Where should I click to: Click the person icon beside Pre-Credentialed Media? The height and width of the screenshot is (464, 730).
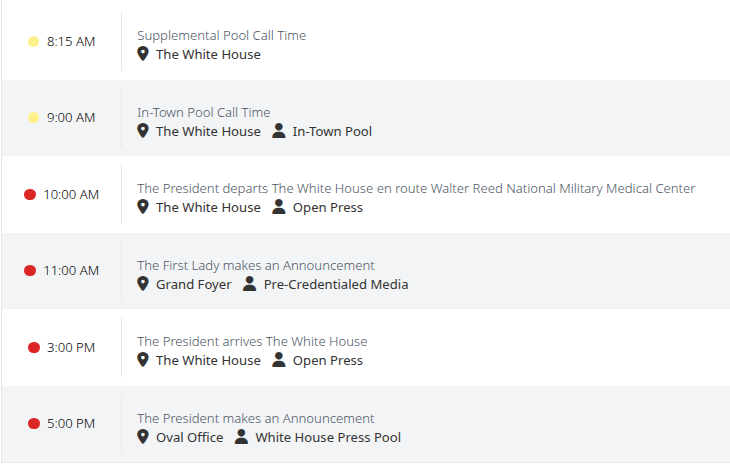coord(250,284)
